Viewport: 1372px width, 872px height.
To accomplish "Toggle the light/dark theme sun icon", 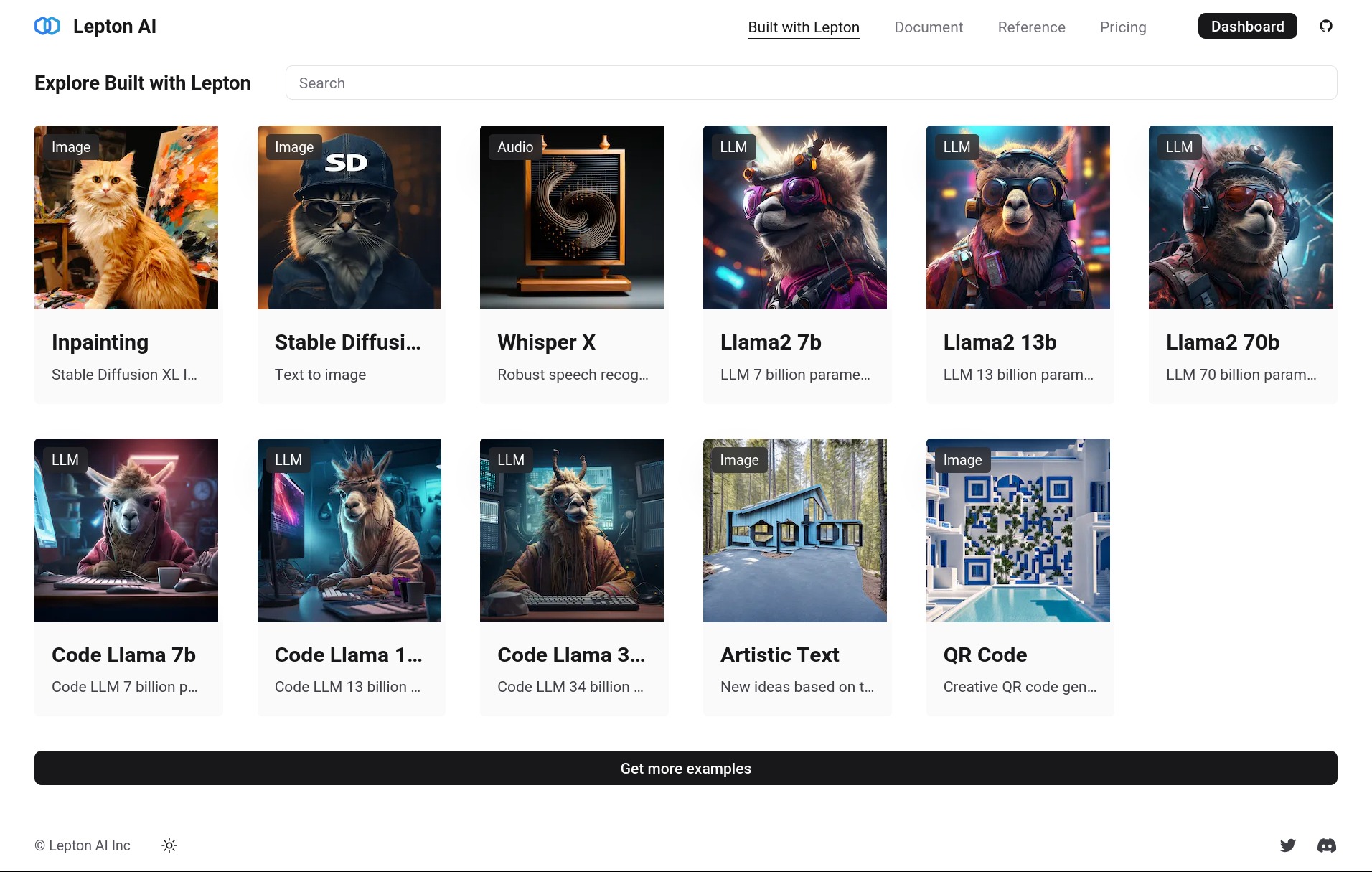I will click(x=169, y=845).
